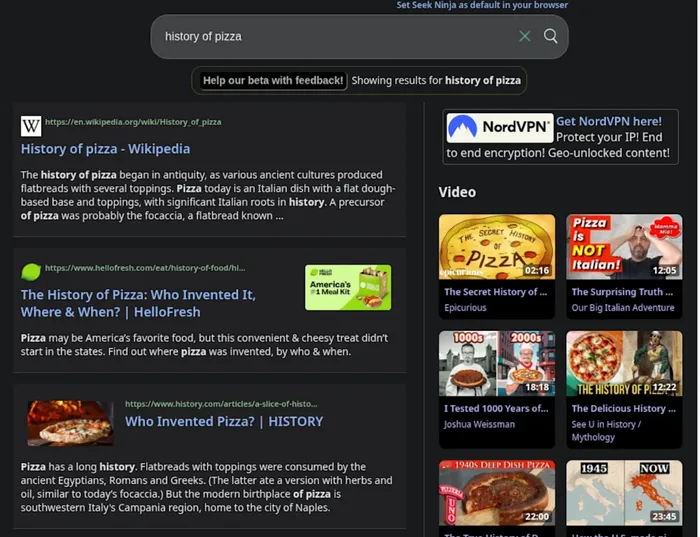Image resolution: width=700 pixels, height=537 pixels.
Task: Click Protect your IP! NordVPN ad text
Action: (558, 145)
